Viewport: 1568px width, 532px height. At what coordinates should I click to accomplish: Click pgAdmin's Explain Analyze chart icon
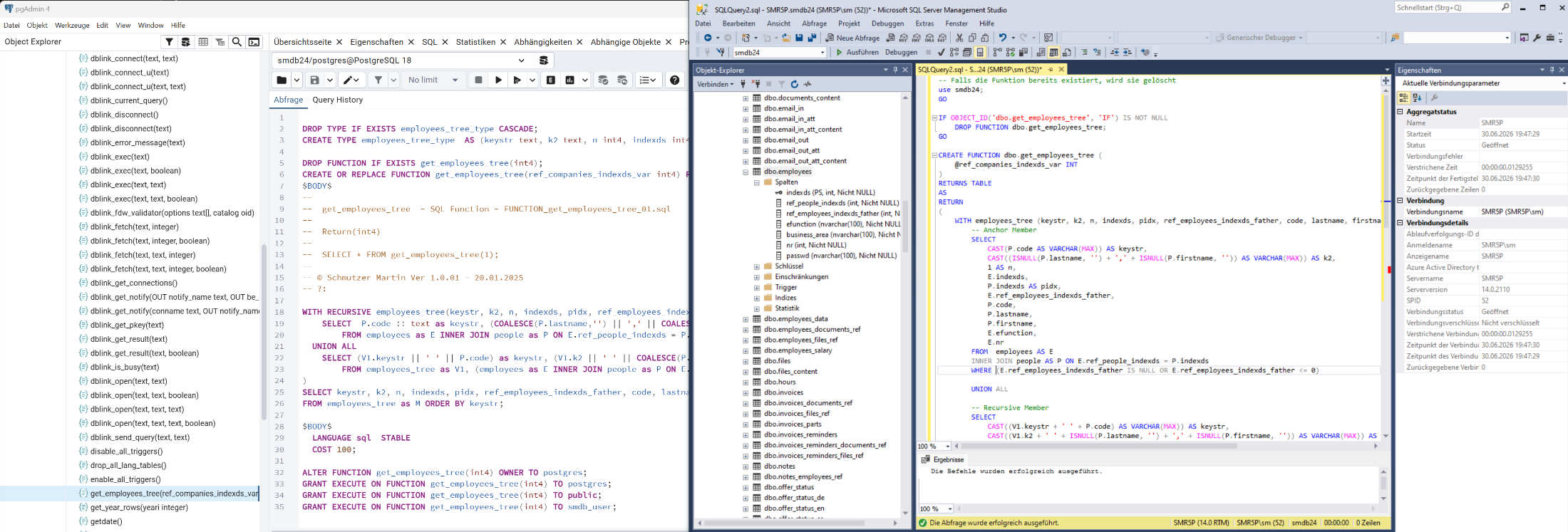click(569, 80)
